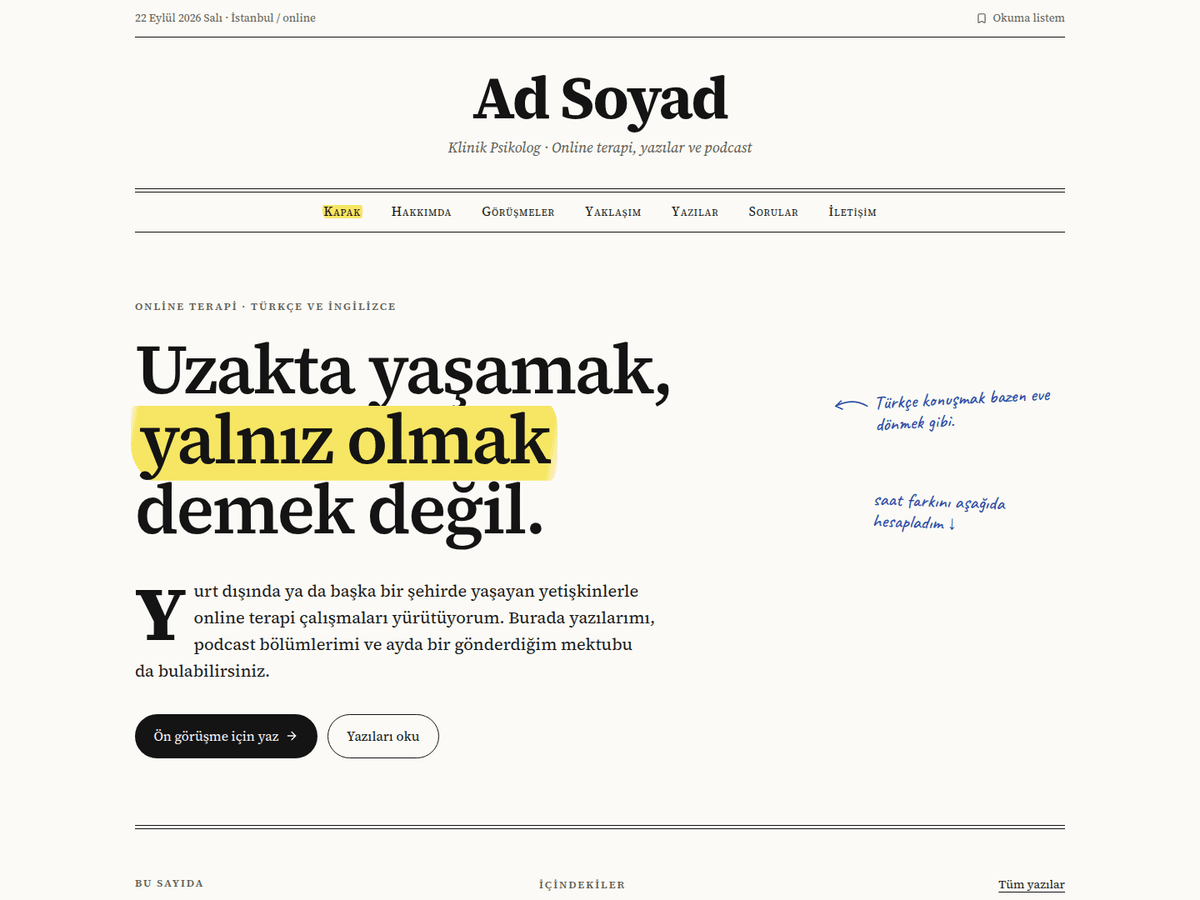Click the İÇİNDEKİLER heading
This screenshot has height=900, width=1200.
tap(582, 885)
